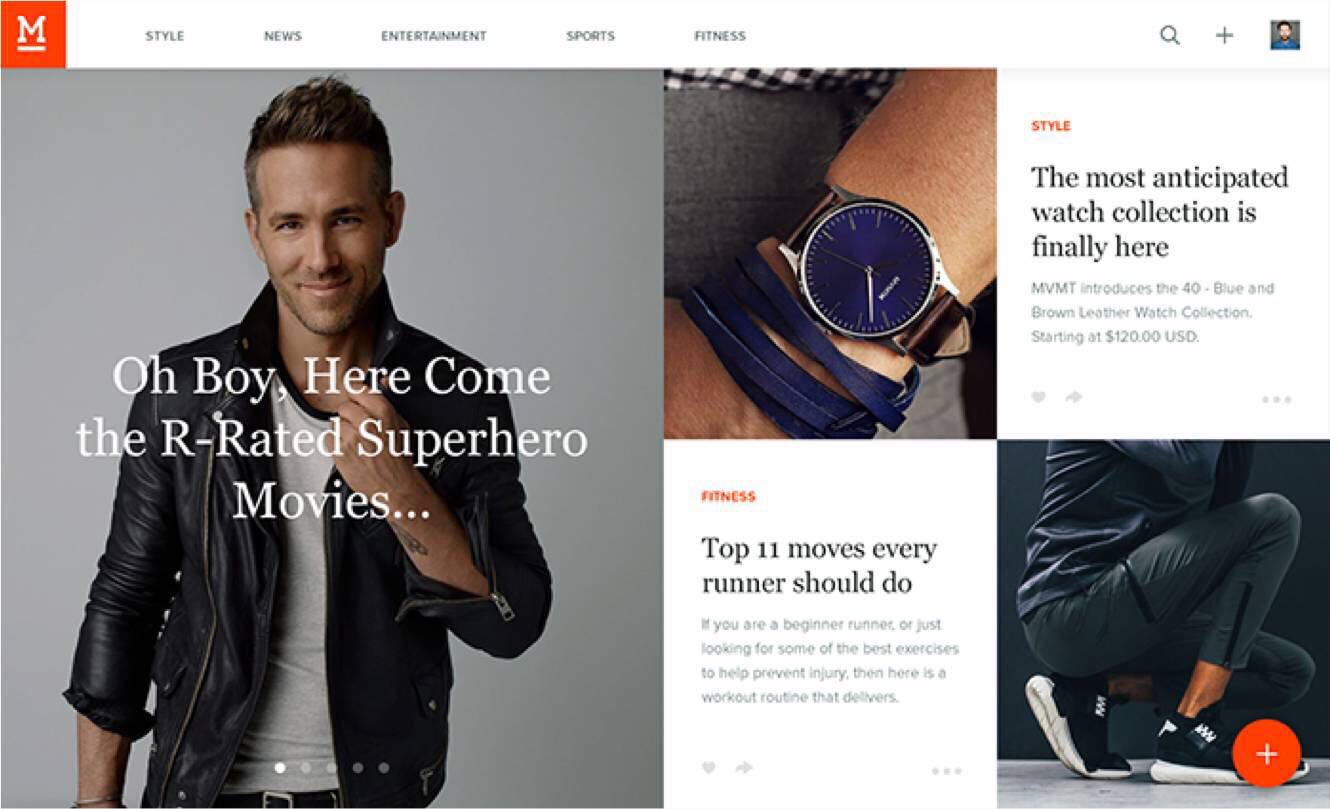1330x809 pixels.
Task: Select the third carousel slide dot
Action: point(332,768)
